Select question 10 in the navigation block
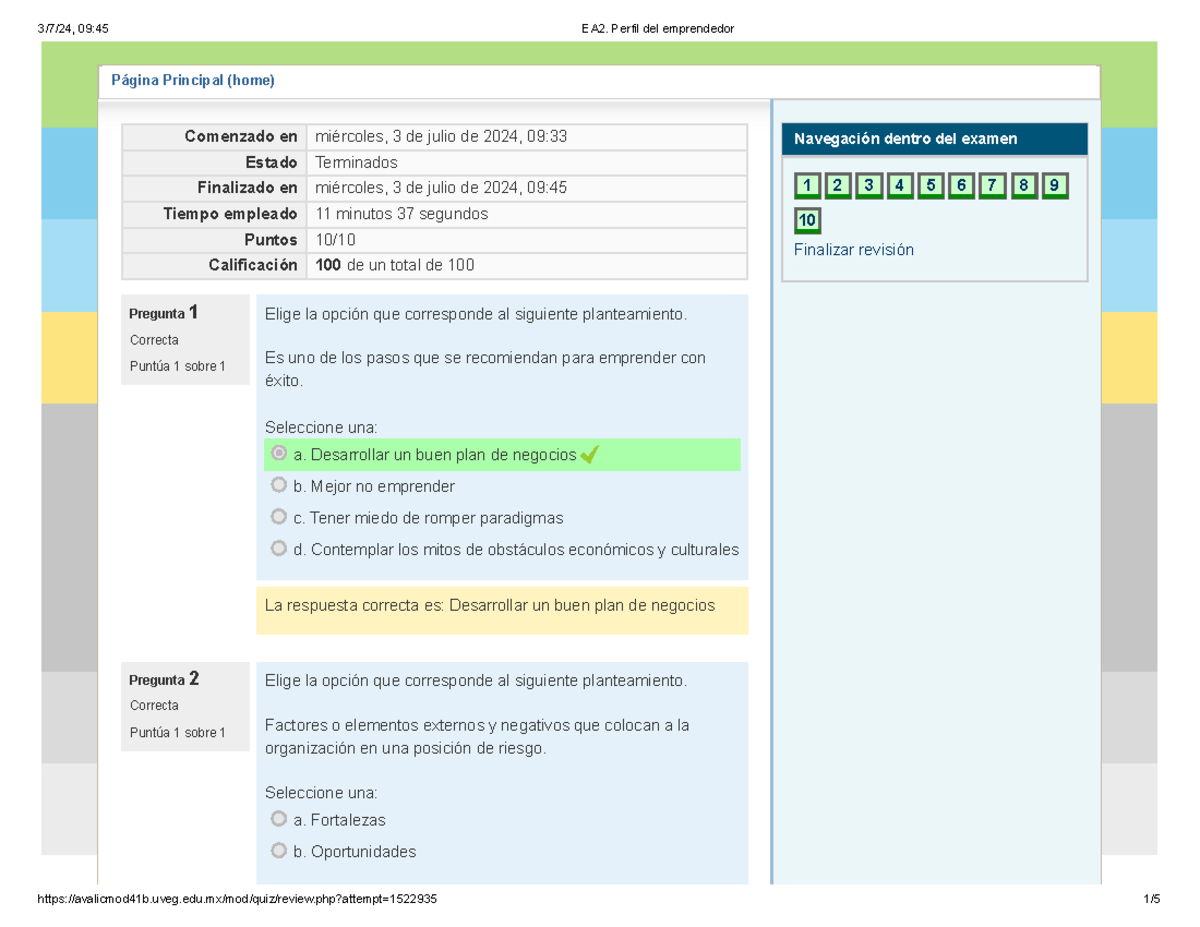This screenshot has width=1200, height=927. [x=807, y=220]
